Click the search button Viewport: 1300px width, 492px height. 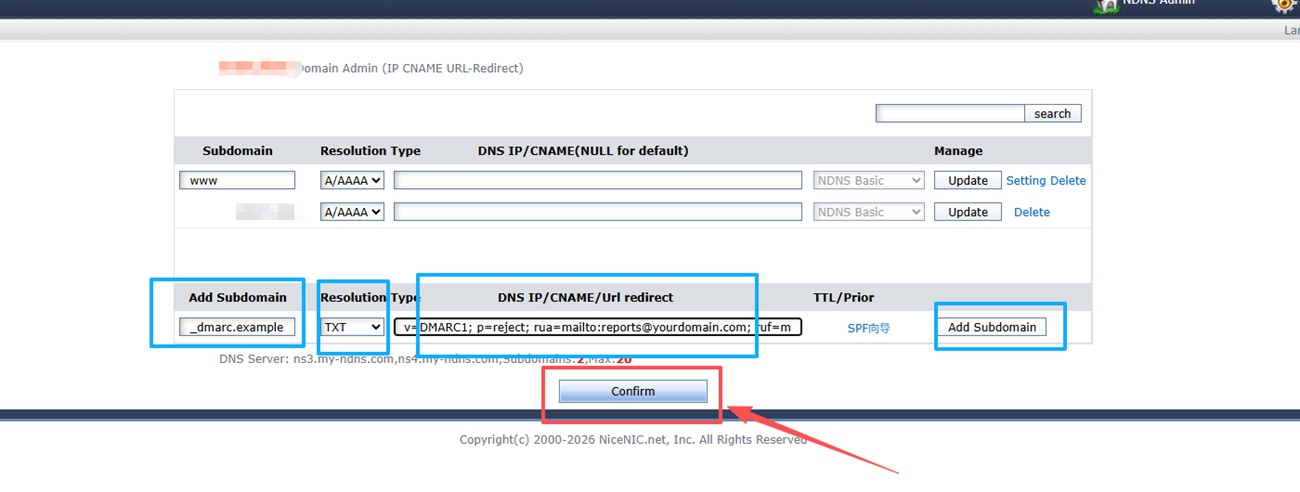point(1052,114)
